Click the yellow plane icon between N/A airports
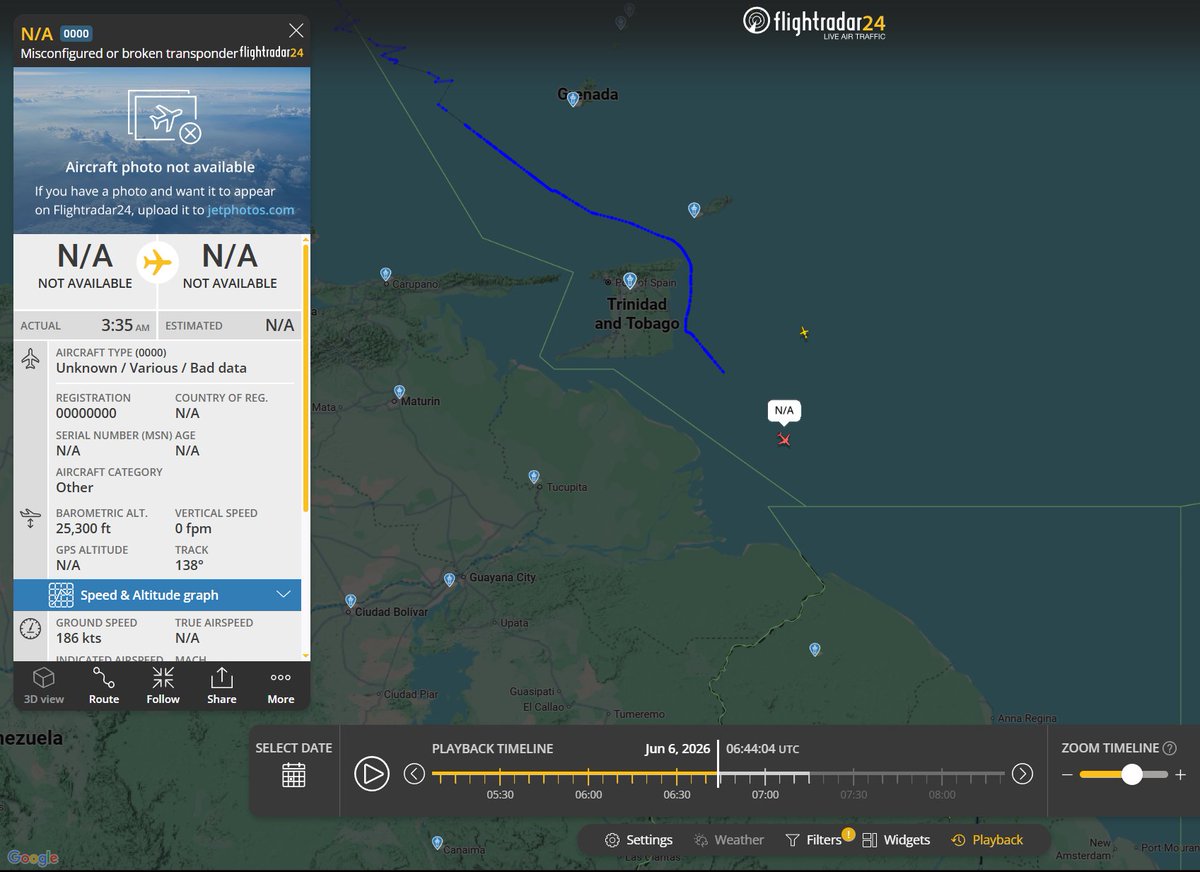This screenshot has width=1200, height=872. coord(157,263)
